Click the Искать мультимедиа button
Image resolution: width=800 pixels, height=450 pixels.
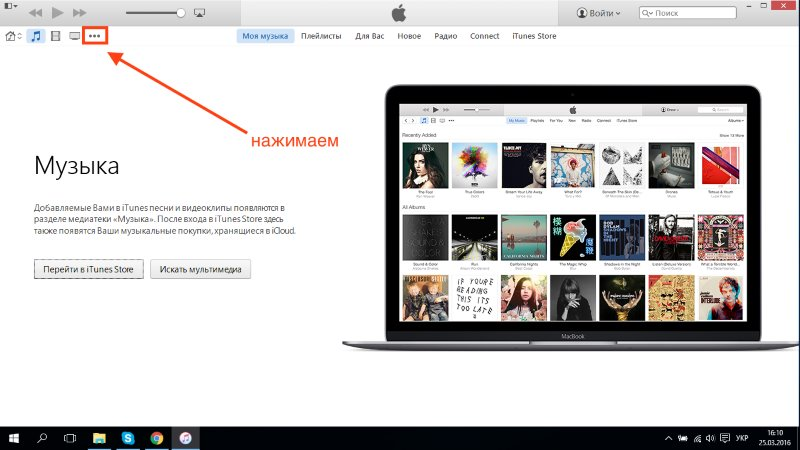click(x=201, y=269)
